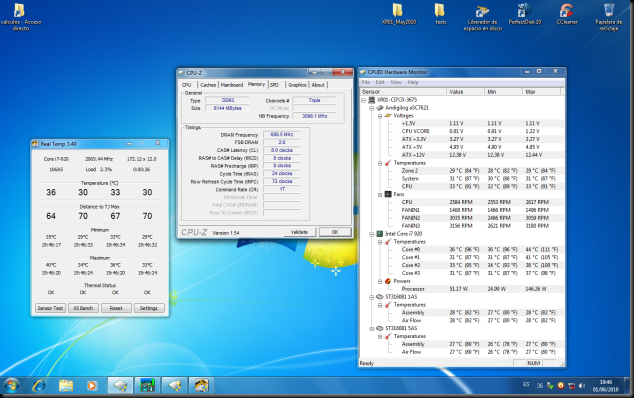Click the CPU-Z title bar icon

pyautogui.click(x=182, y=73)
